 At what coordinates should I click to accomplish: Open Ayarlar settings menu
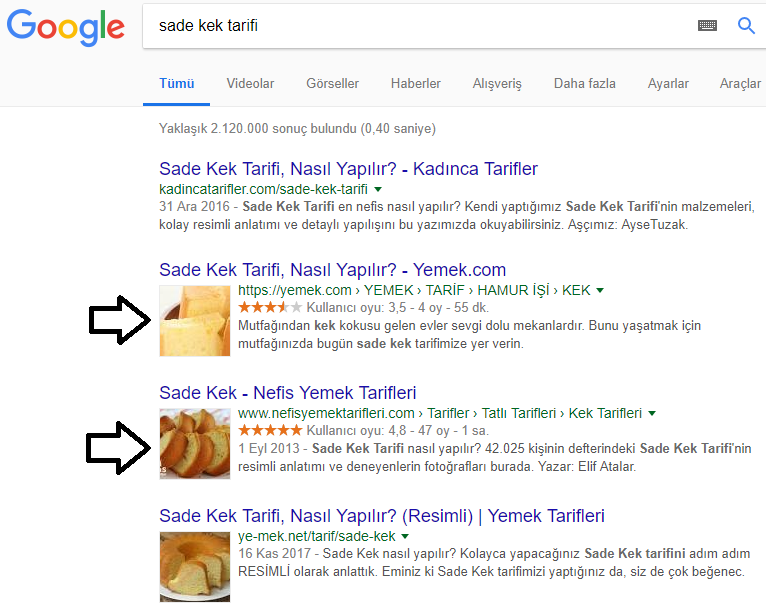[668, 84]
